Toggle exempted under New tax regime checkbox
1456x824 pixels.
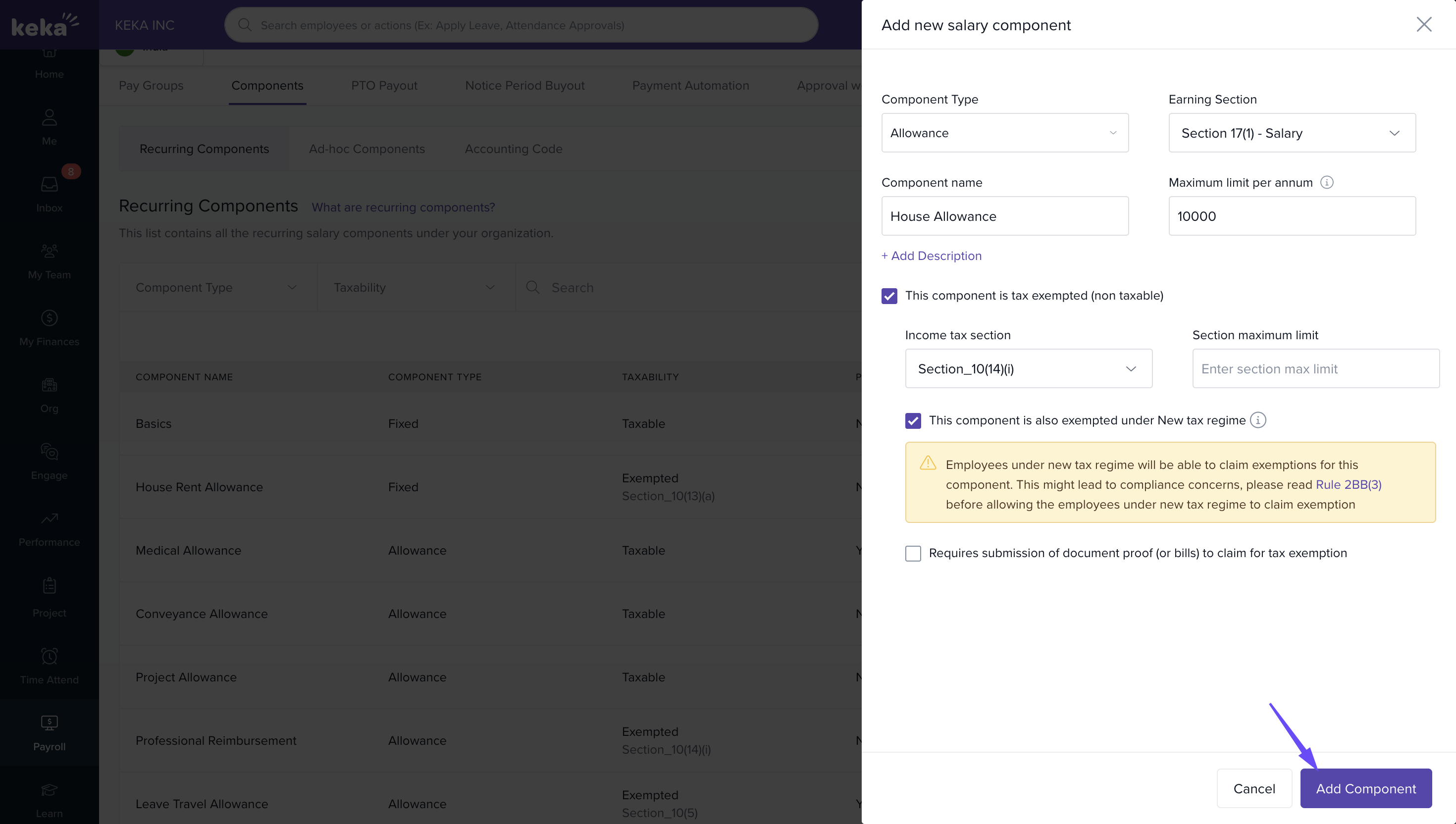913,420
